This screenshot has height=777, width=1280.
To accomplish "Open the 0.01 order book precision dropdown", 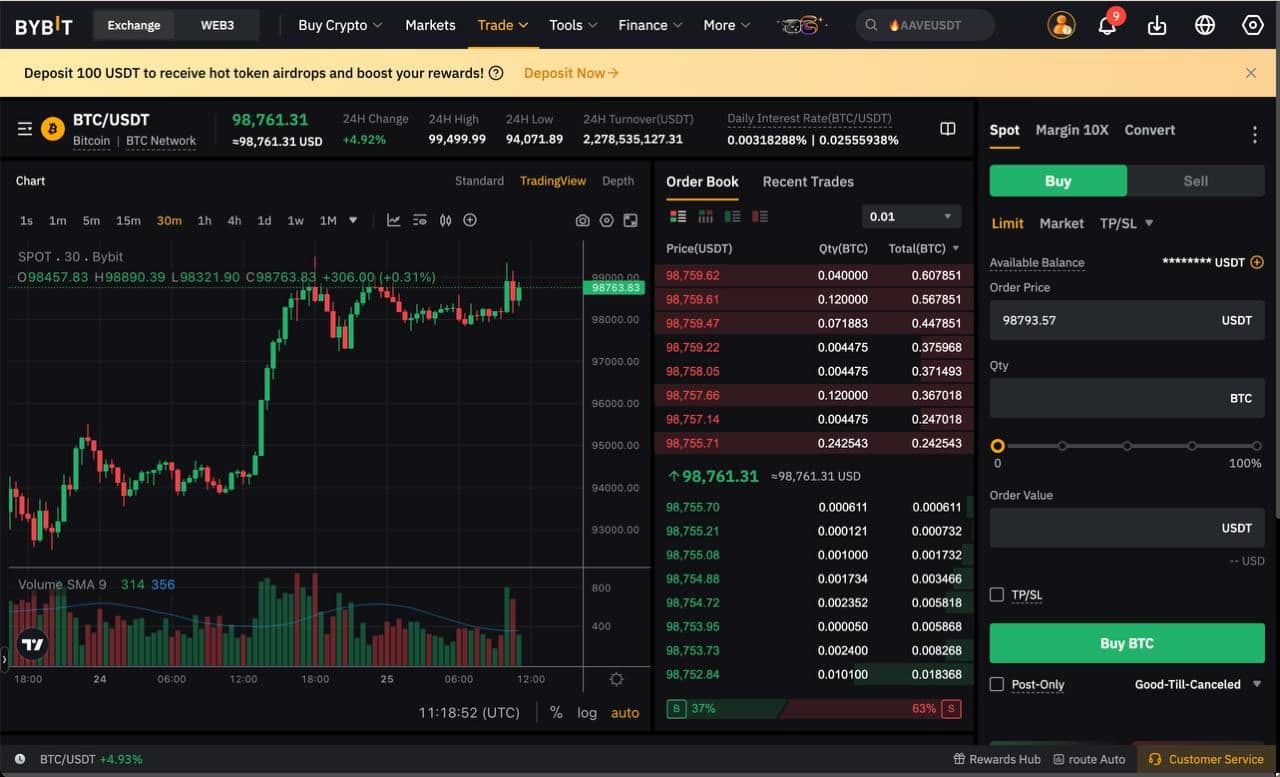I will tap(910, 215).
